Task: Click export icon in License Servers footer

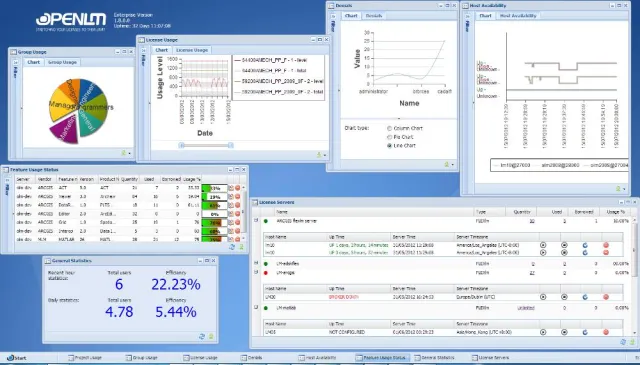Action: click(x=632, y=343)
